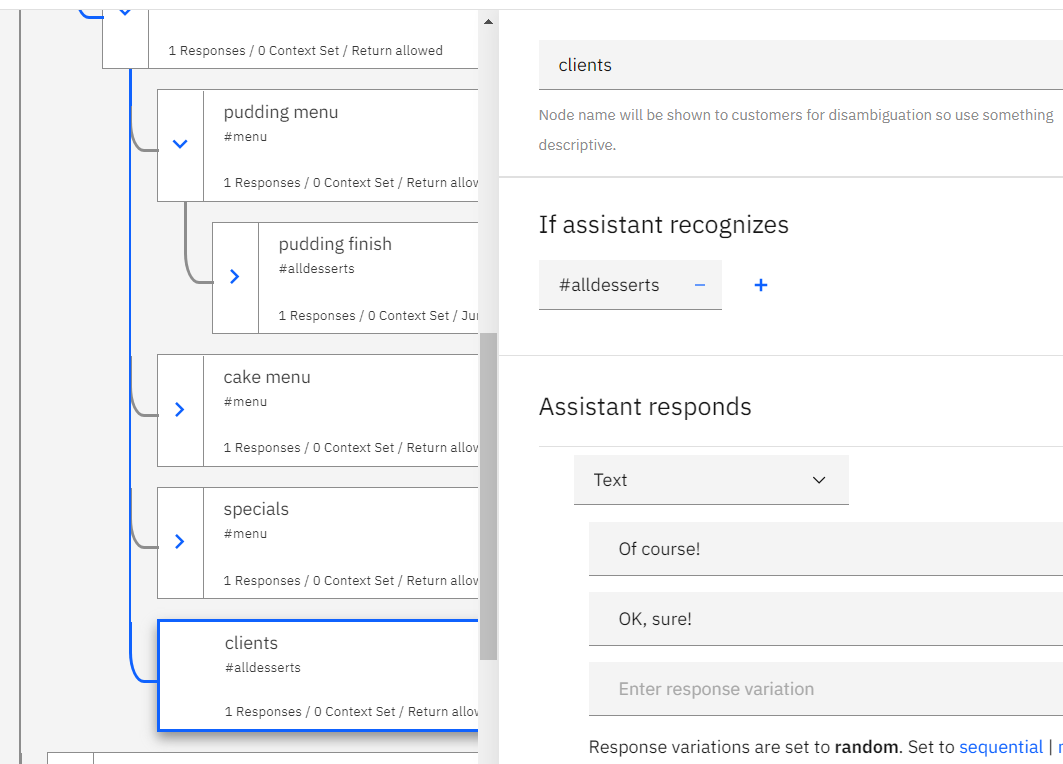Select the pudding menu dialog node
The width and height of the screenshot is (1063, 764).
coord(340,145)
